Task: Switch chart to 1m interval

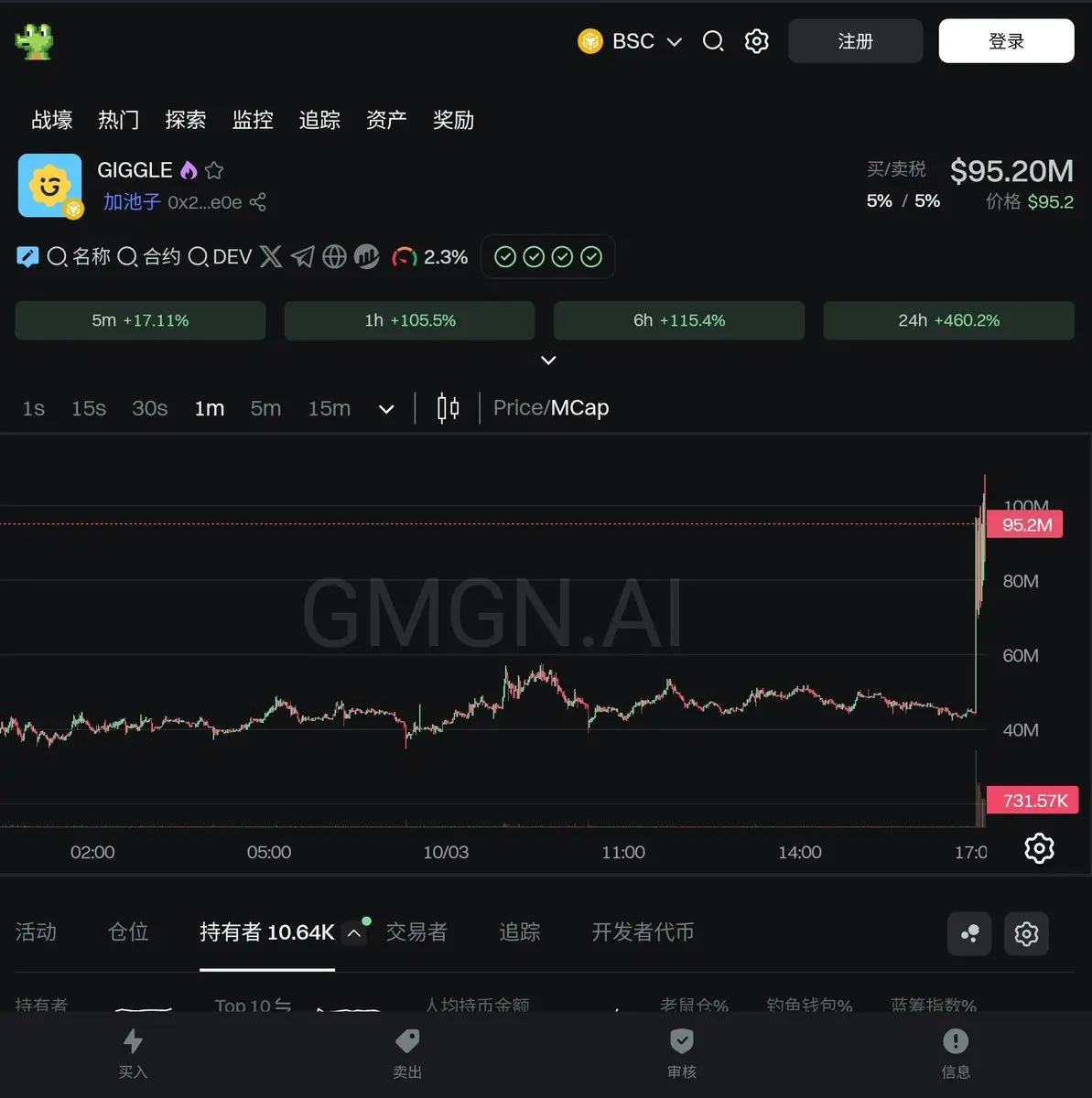Action: coord(210,408)
